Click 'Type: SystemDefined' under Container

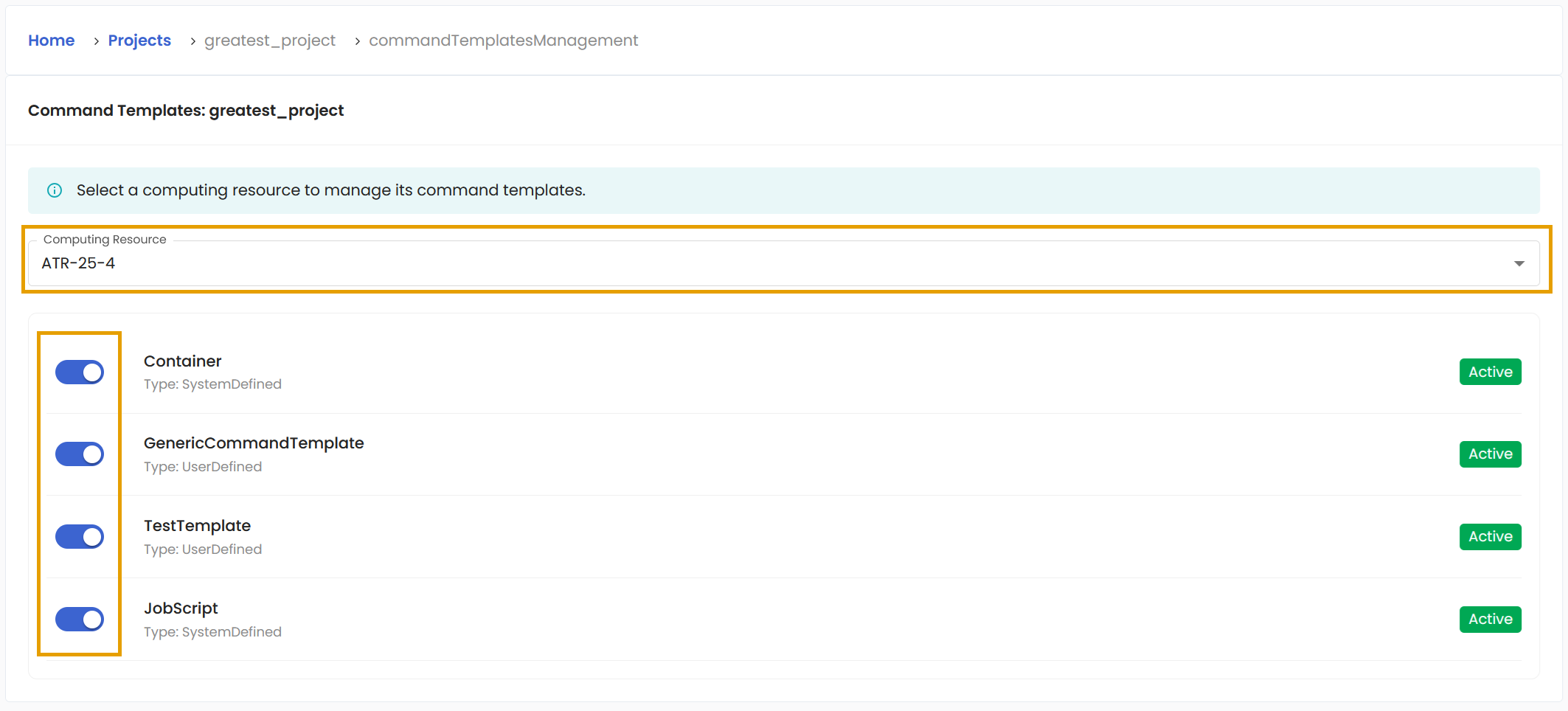[213, 384]
